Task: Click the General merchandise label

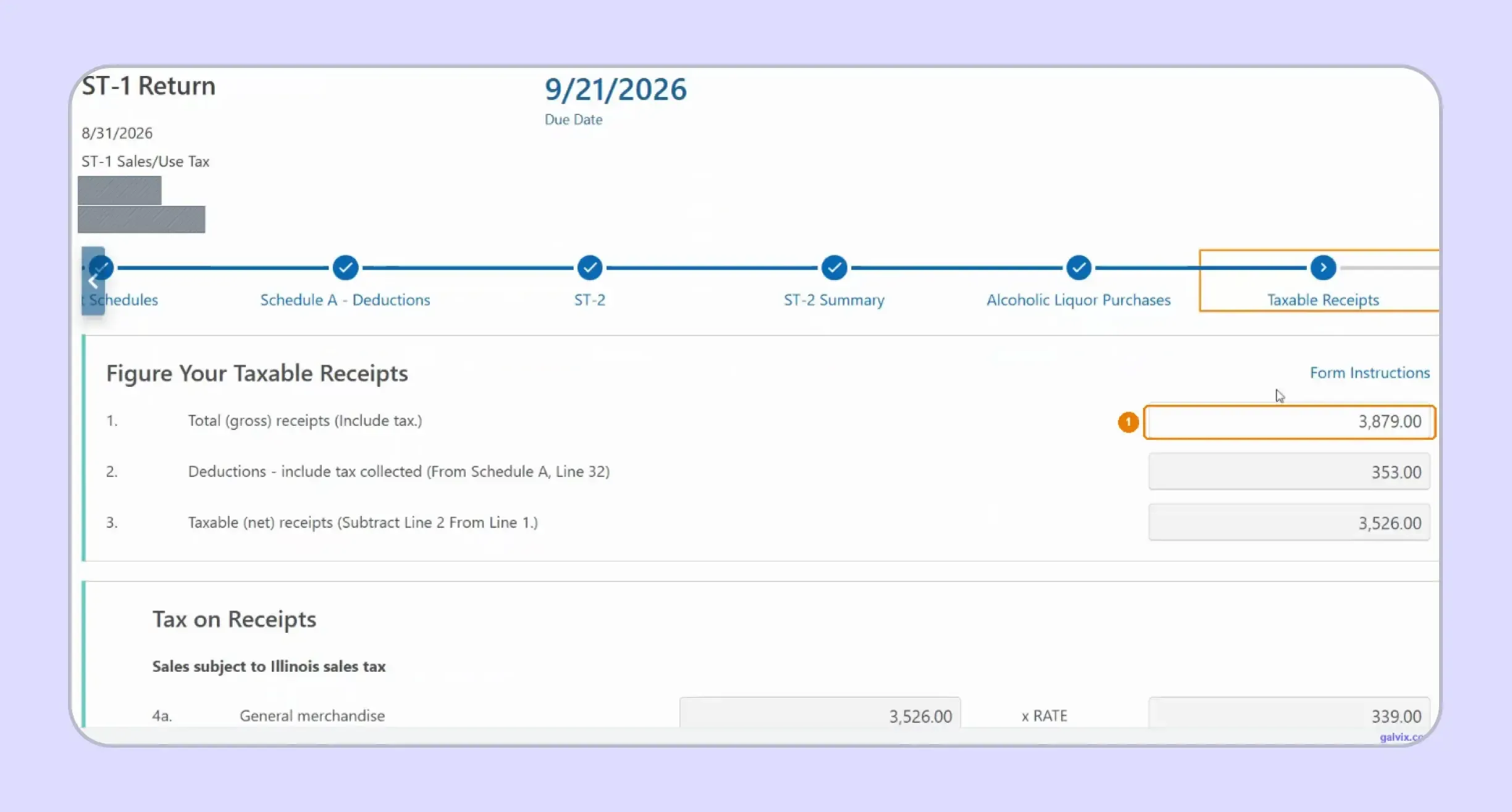Action: pyautogui.click(x=313, y=716)
